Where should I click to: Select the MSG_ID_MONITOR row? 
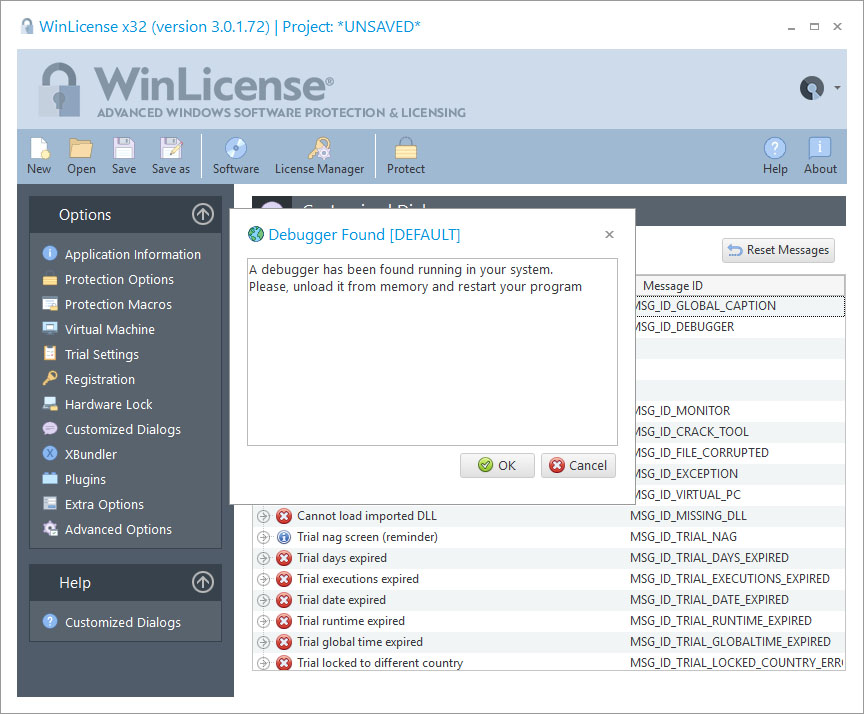point(739,410)
